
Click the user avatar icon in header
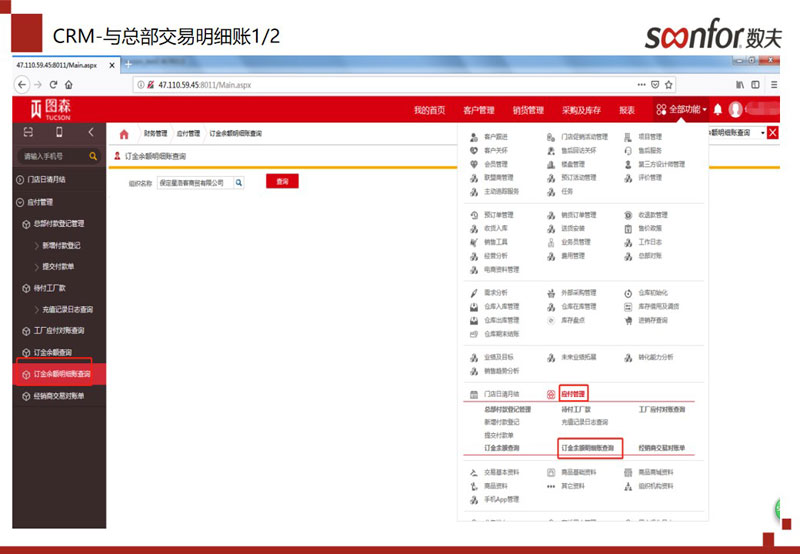(x=736, y=109)
